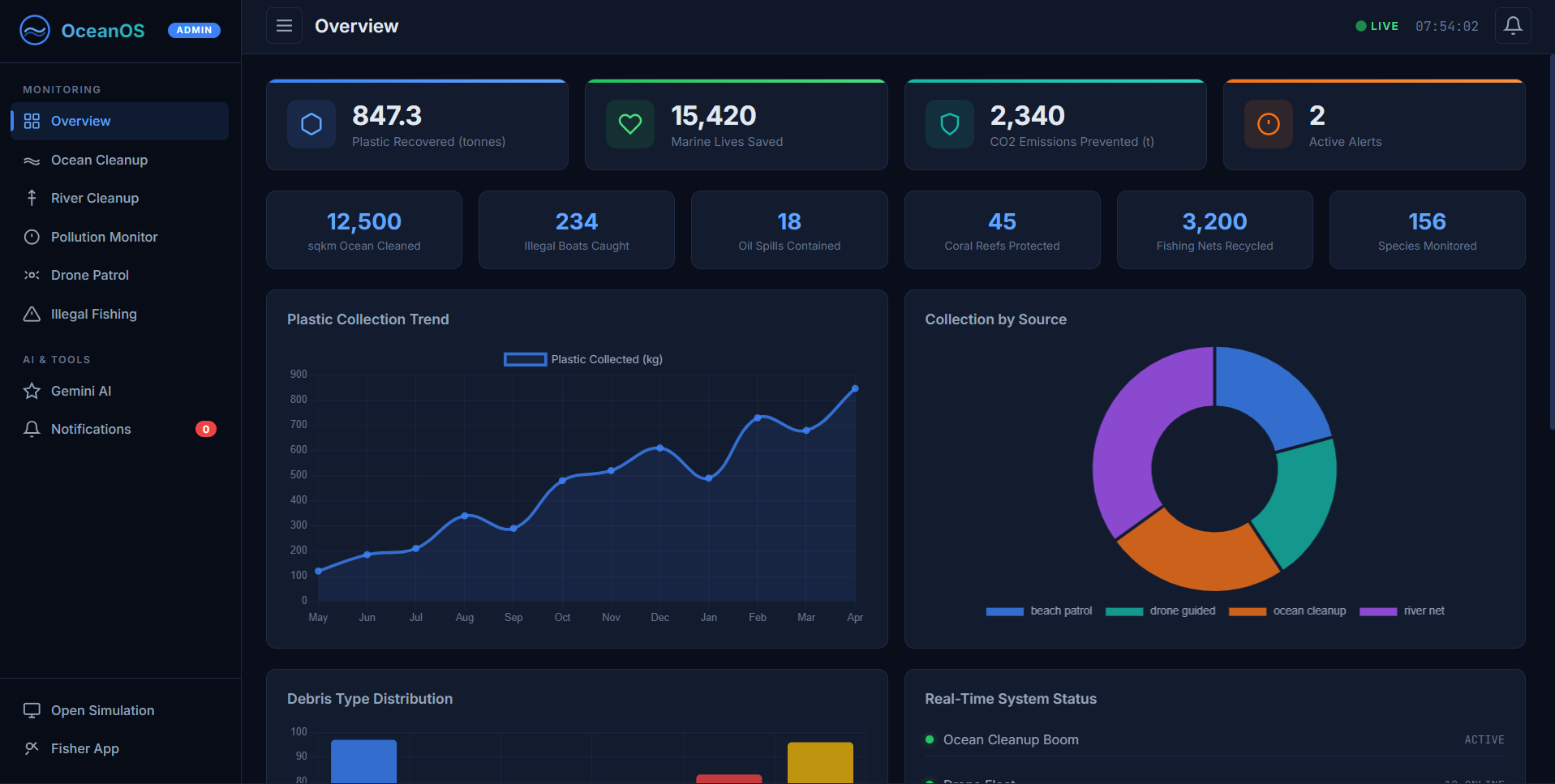Click the OceanOS wave logo icon

(x=35, y=30)
